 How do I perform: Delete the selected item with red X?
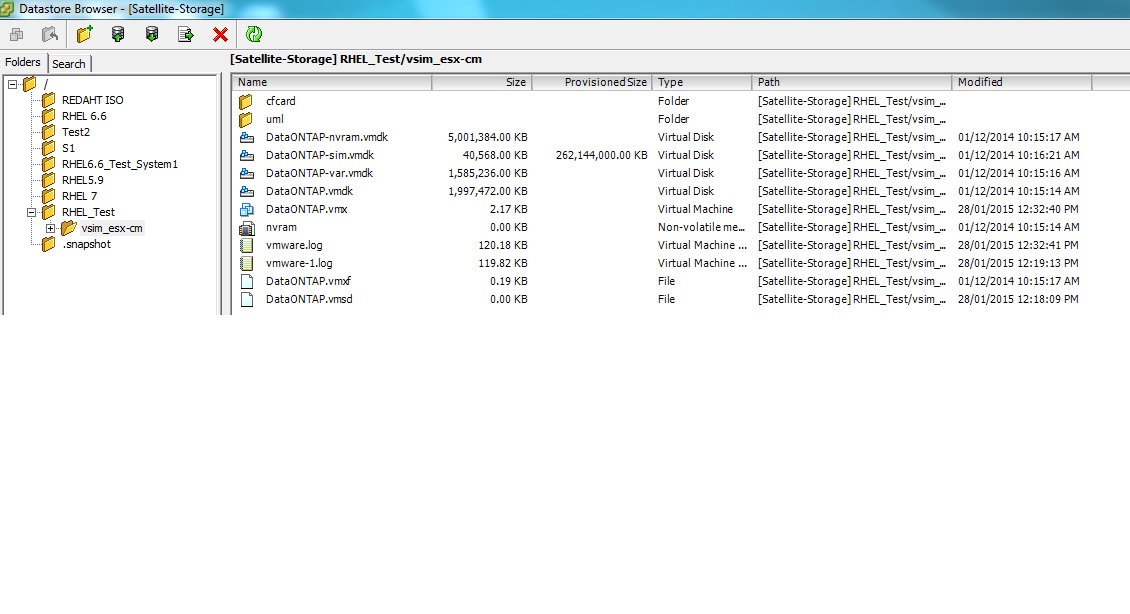click(x=221, y=34)
